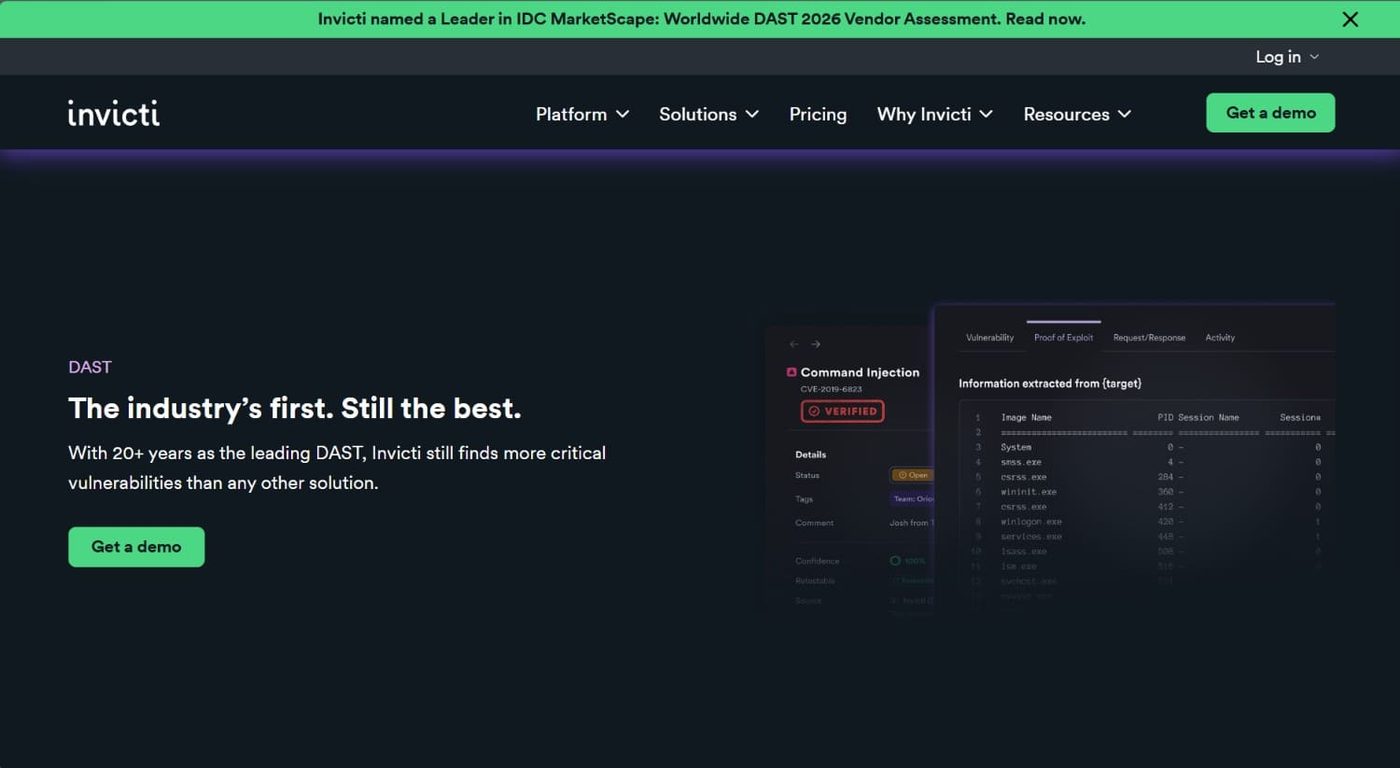Click the back arrow above Command Injection
The image size is (1400, 768).
click(794, 344)
